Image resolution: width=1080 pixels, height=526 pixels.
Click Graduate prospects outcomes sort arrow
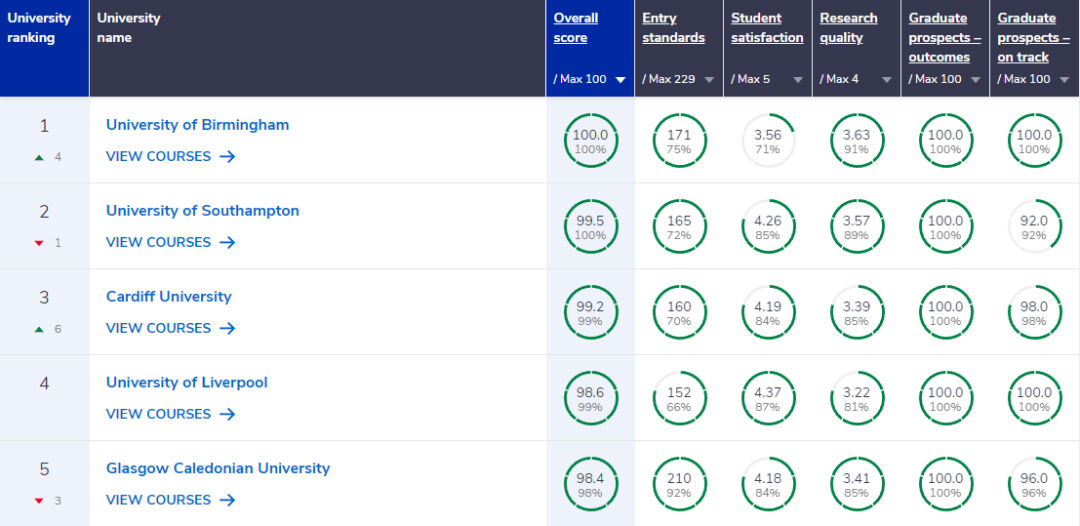(x=975, y=80)
